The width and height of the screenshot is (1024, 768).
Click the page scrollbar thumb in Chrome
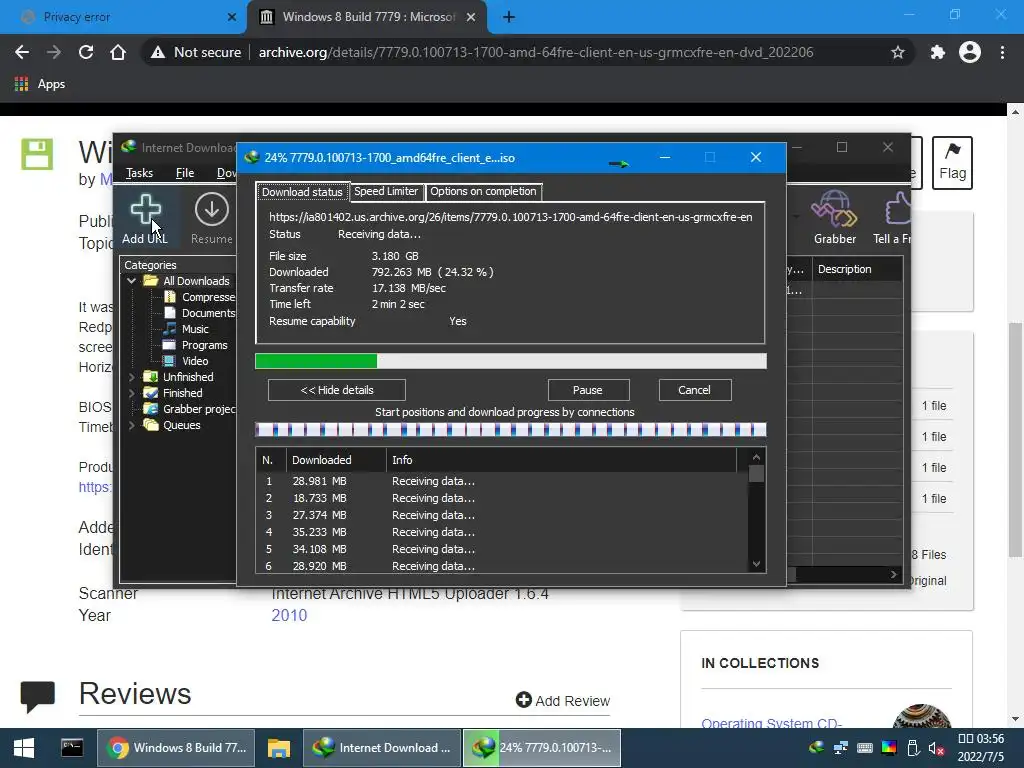click(x=1015, y=440)
